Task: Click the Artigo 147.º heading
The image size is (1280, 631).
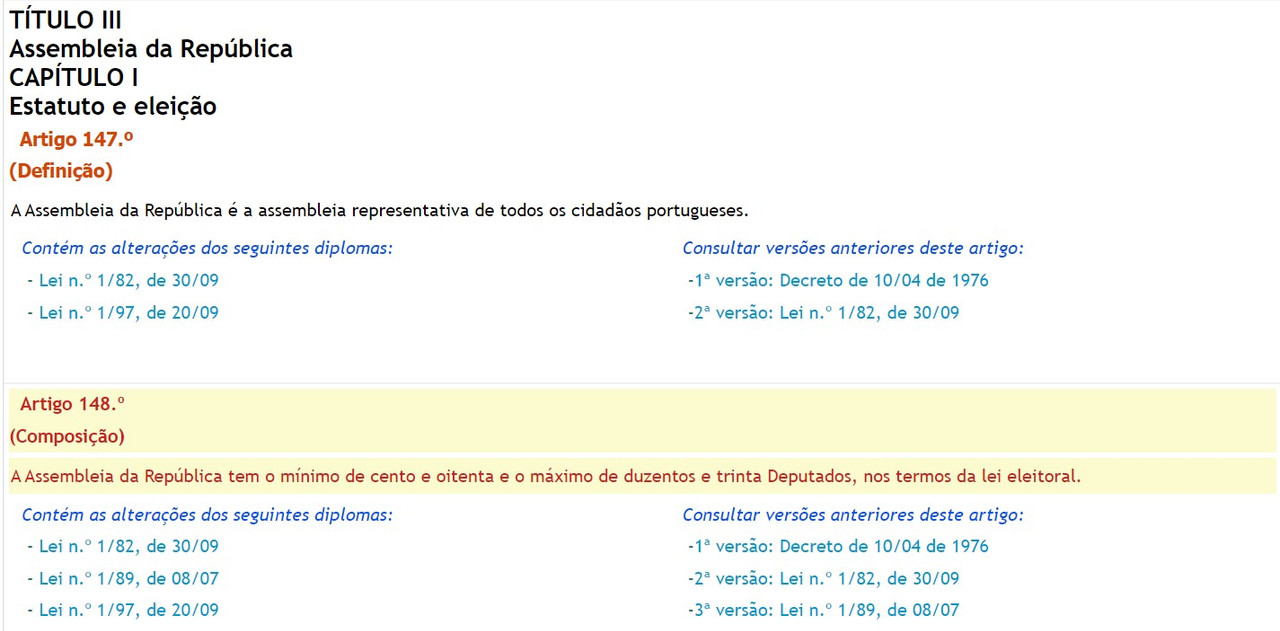Action: click(77, 140)
